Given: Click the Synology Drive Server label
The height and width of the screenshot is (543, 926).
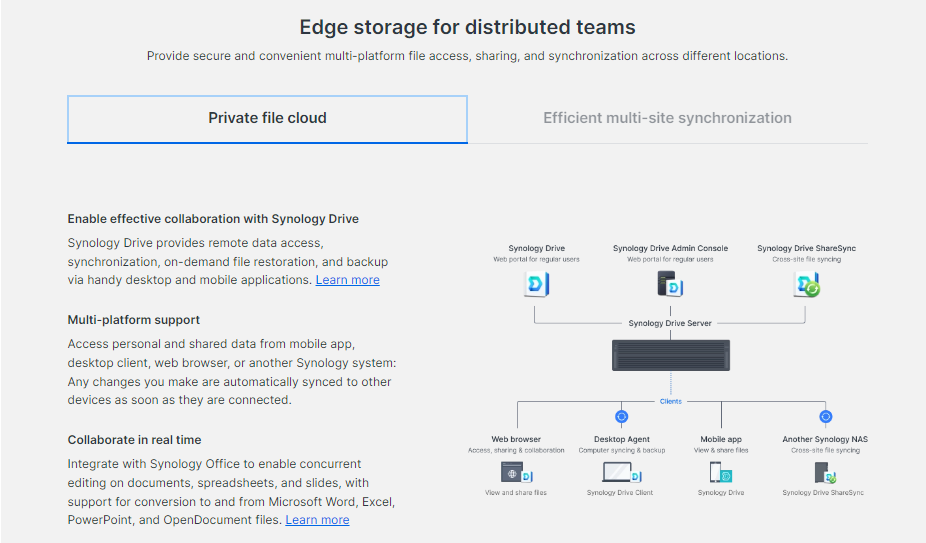Looking at the screenshot, I should point(670,323).
